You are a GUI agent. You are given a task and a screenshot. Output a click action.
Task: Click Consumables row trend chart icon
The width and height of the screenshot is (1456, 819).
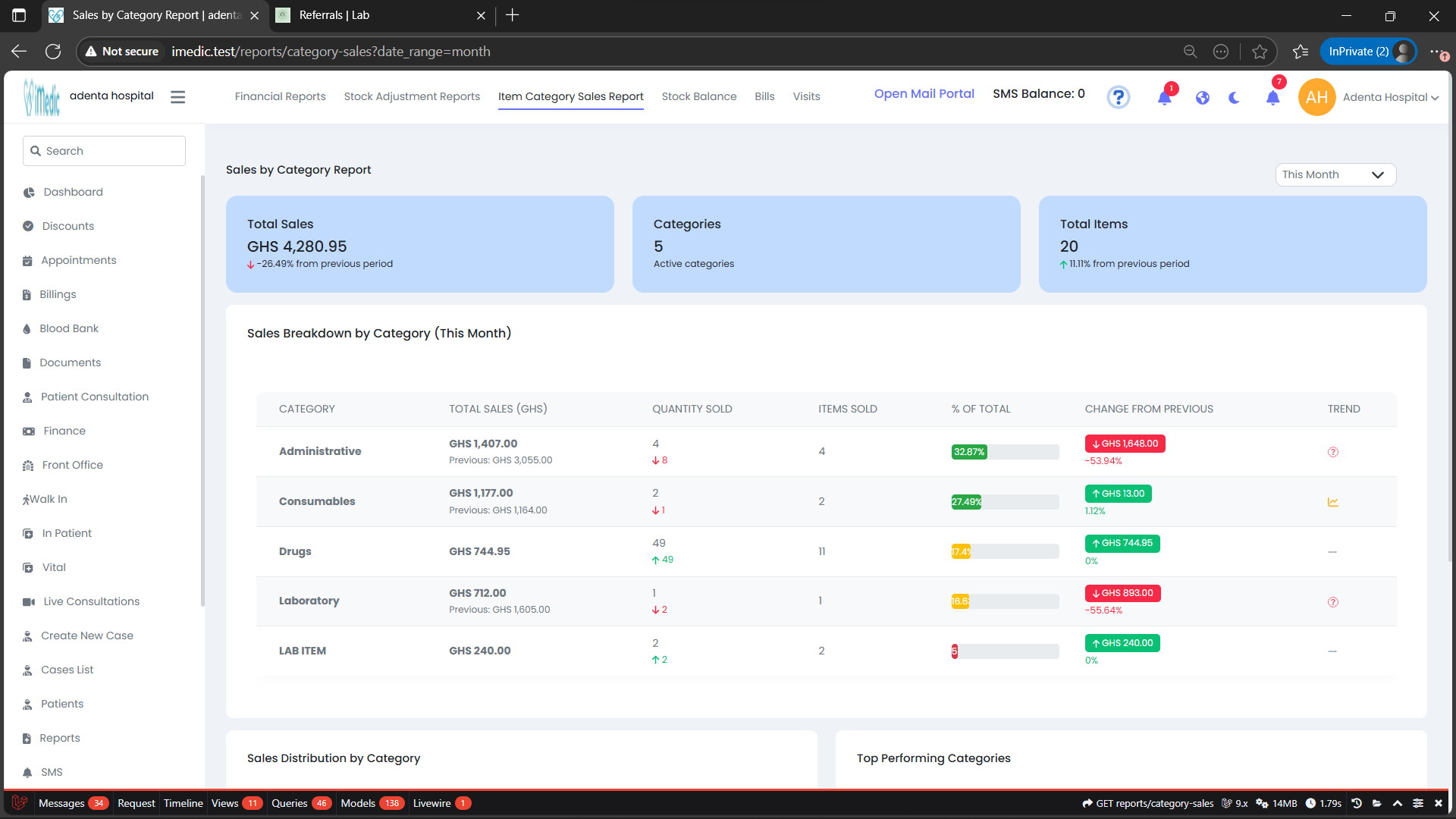(x=1333, y=502)
